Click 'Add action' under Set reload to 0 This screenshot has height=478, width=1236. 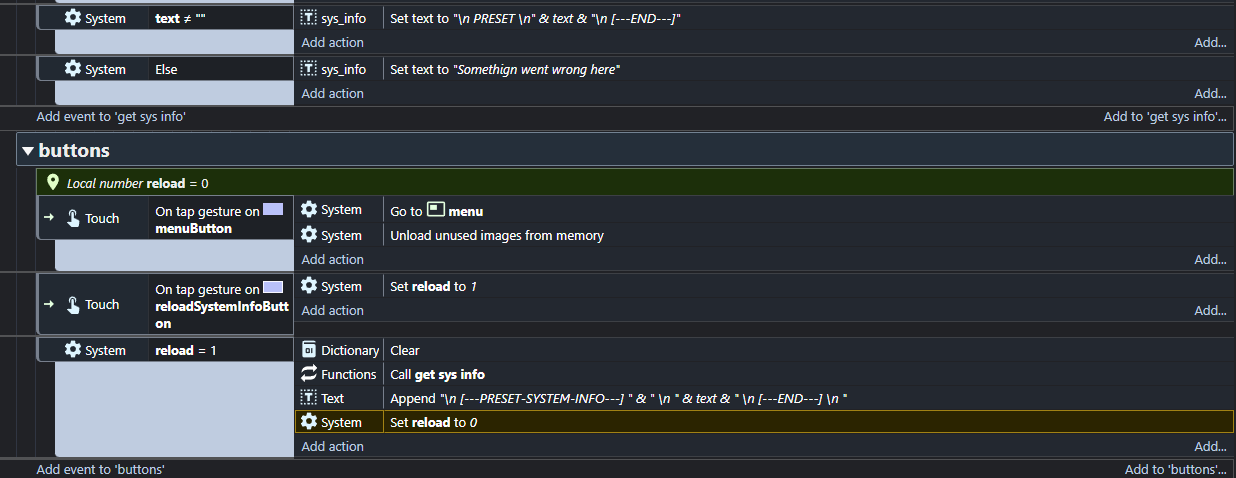(333, 446)
